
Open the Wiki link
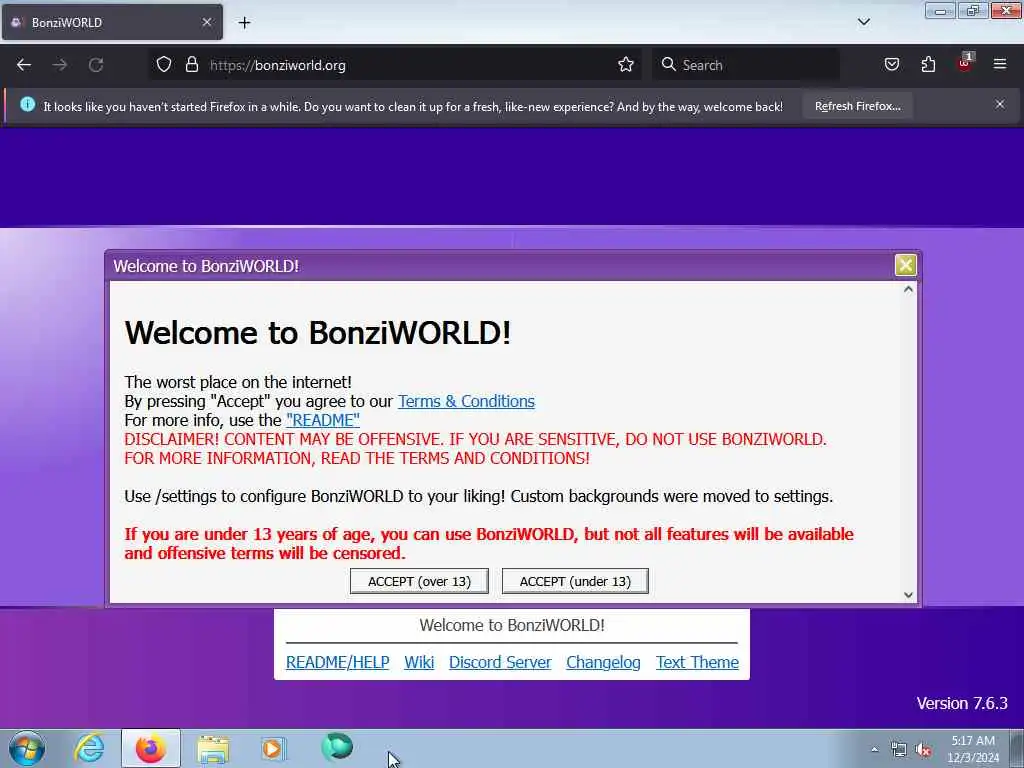419,662
